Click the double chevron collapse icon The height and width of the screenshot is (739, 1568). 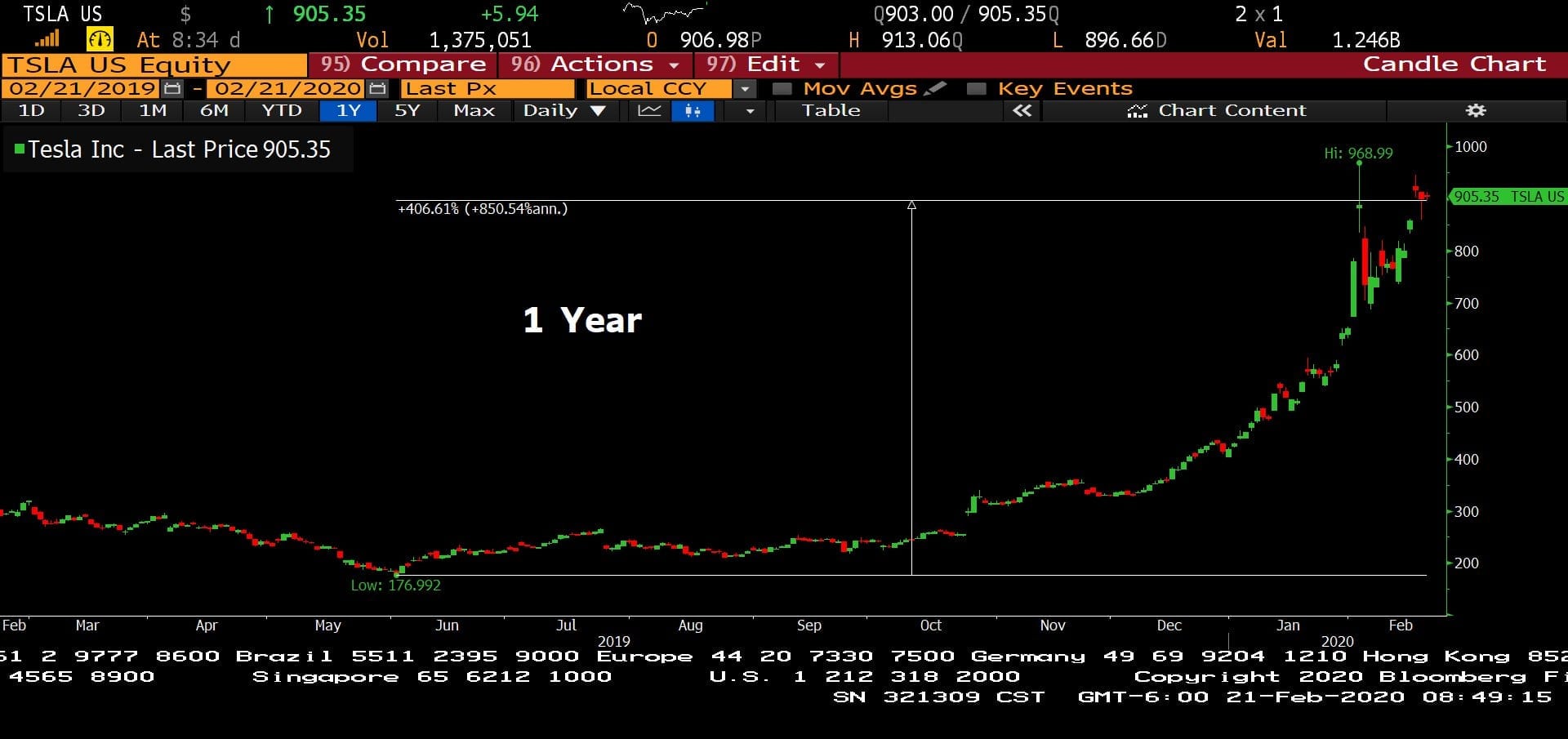(1022, 110)
